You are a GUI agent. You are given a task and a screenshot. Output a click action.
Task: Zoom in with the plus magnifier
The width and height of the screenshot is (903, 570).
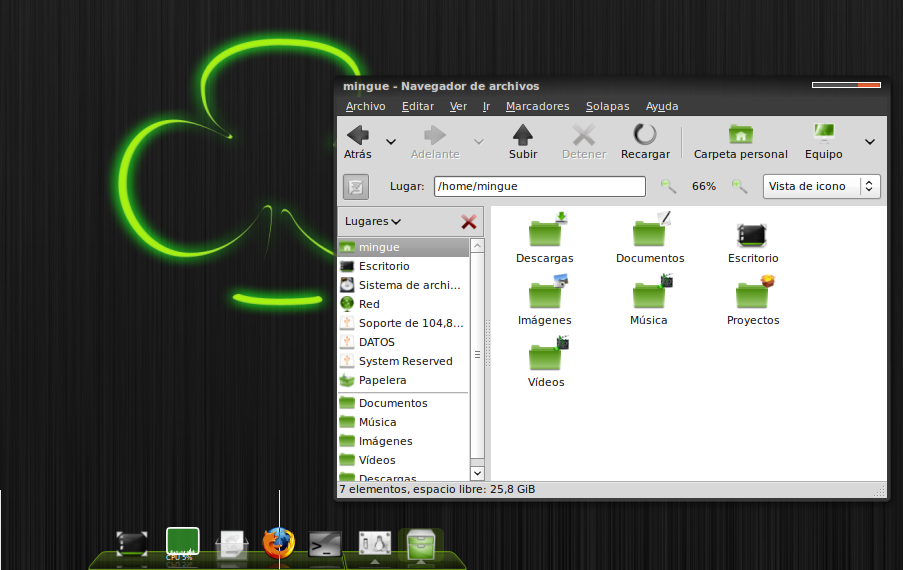tap(739, 187)
